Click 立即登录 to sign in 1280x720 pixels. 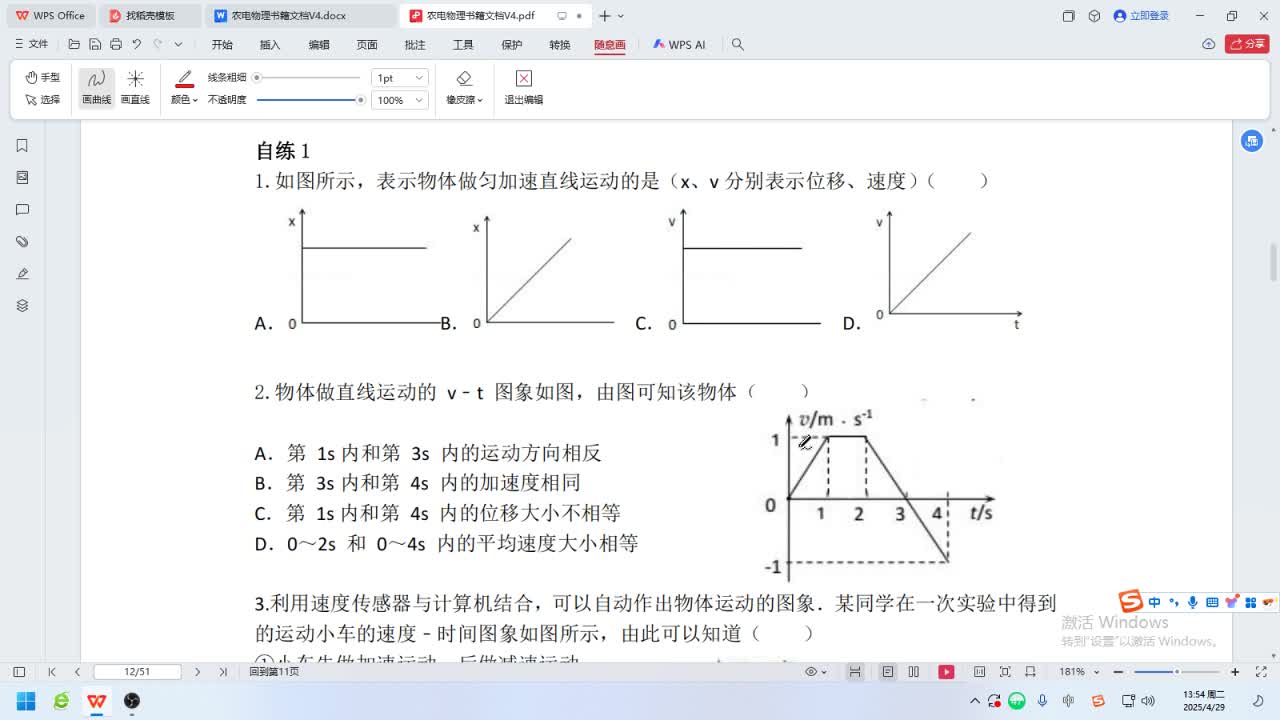(x=1141, y=16)
